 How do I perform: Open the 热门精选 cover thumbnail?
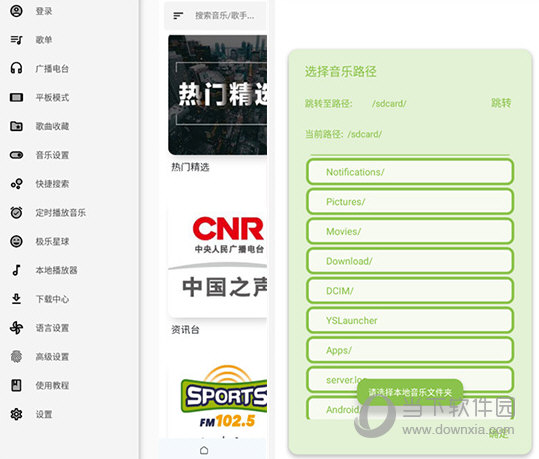[x=218, y=95]
